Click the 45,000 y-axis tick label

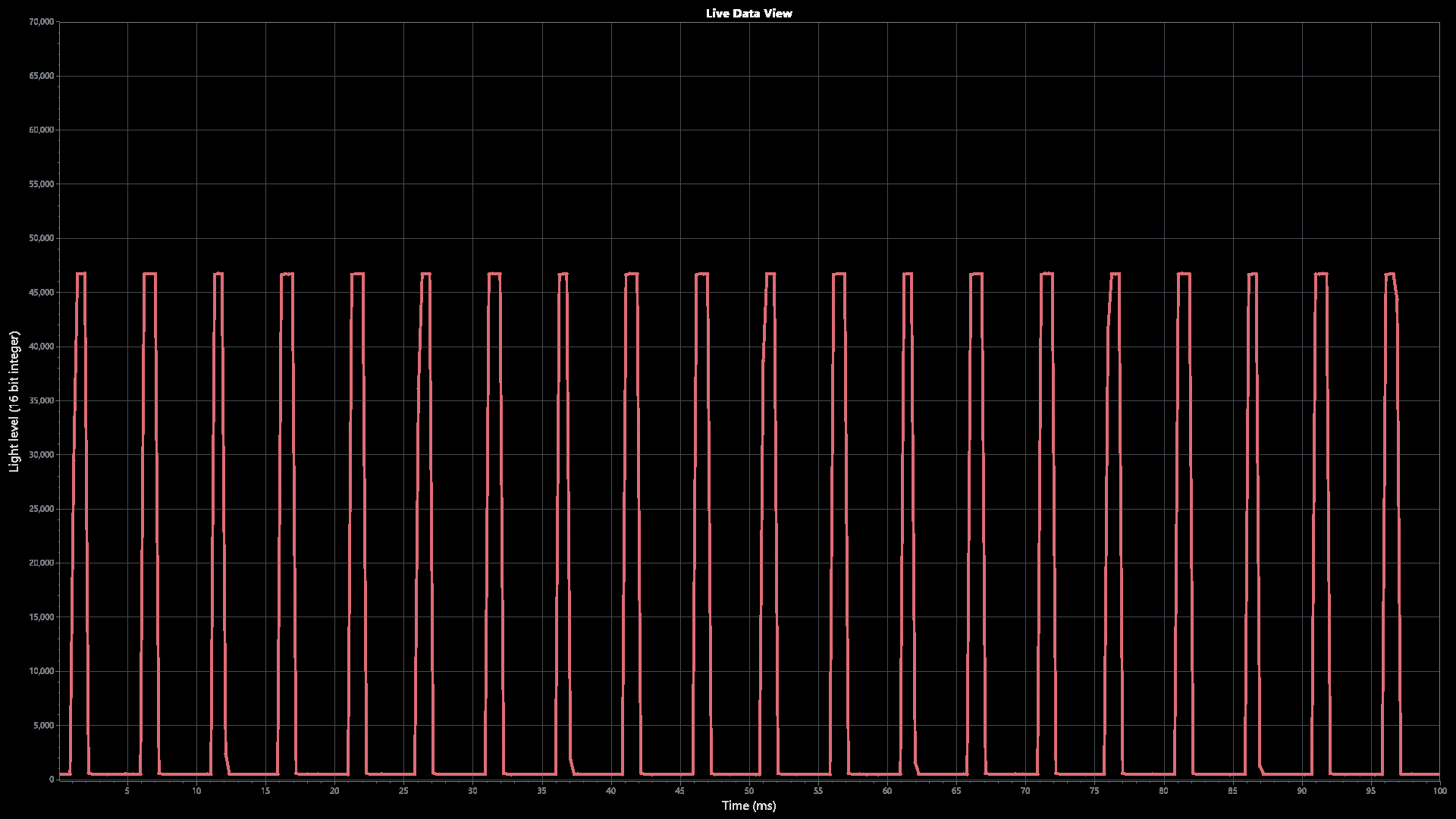point(41,293)
